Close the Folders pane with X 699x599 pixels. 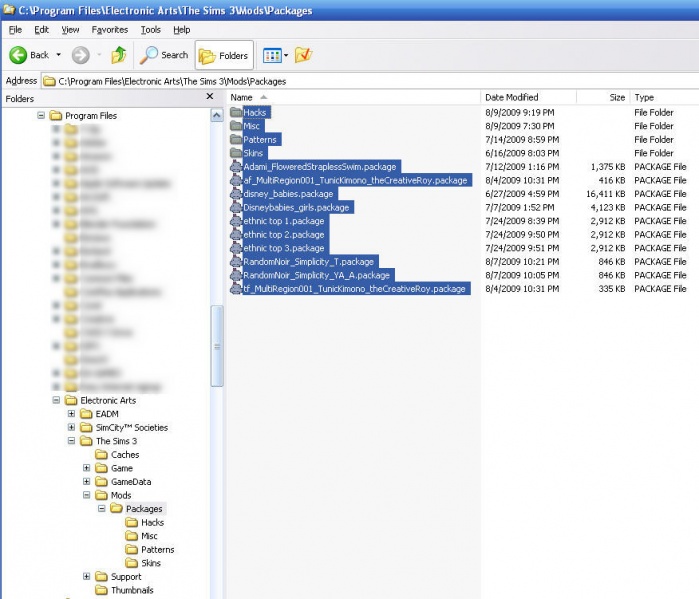(210, 96)
